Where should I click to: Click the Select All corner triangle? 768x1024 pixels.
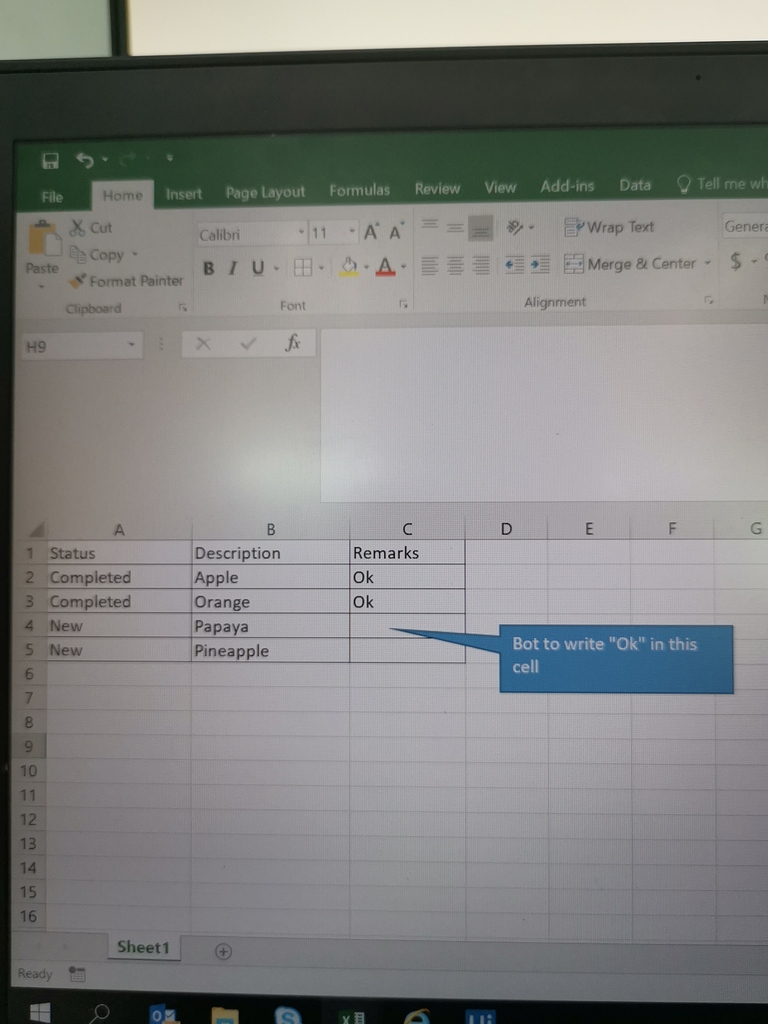tap(37, 529)
